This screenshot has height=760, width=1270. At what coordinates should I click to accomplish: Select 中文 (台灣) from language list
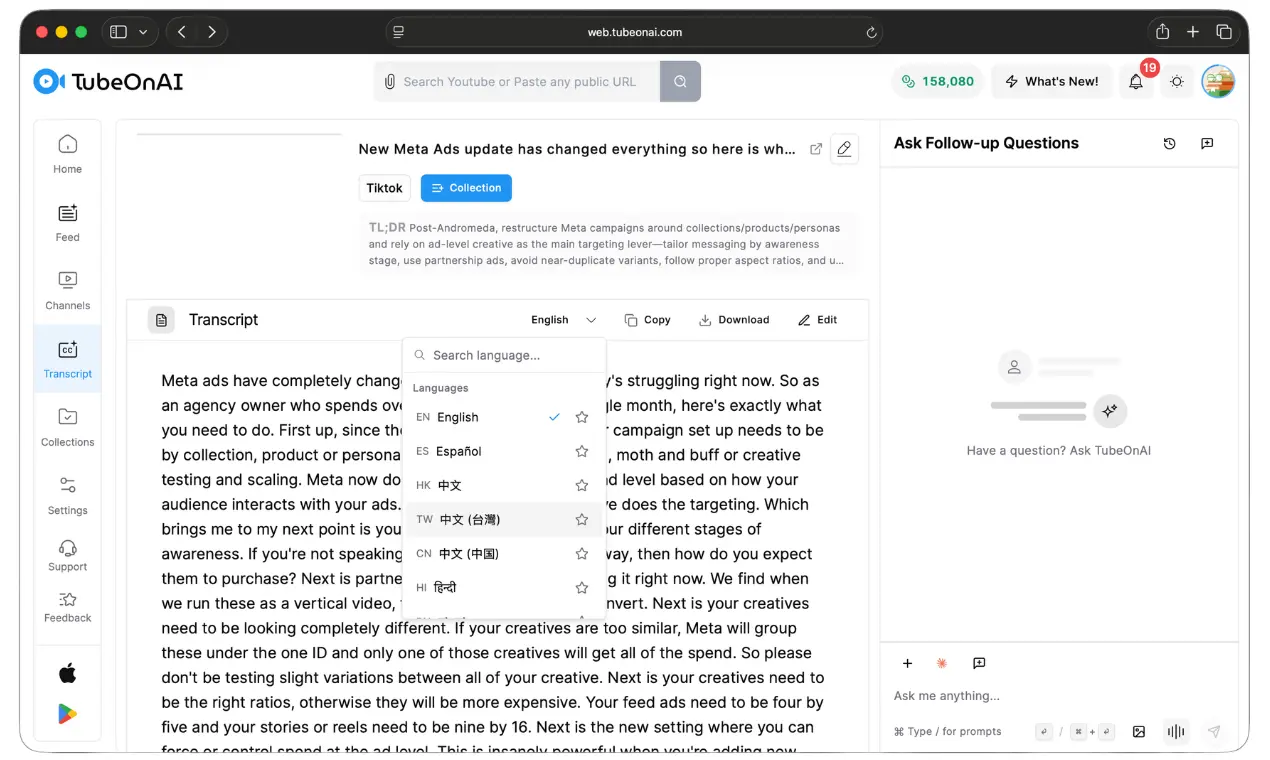click(470, 520)
